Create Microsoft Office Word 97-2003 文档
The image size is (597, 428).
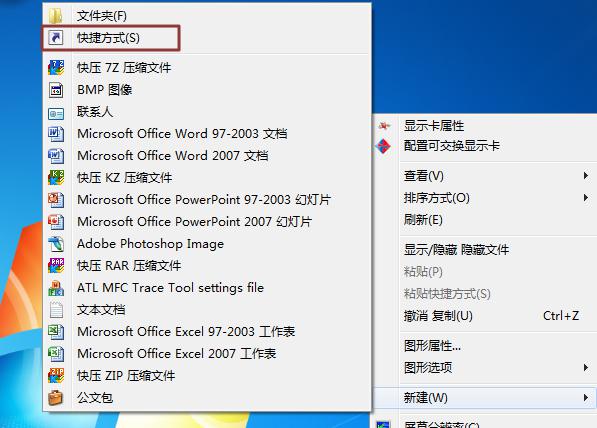click(207, 134)
